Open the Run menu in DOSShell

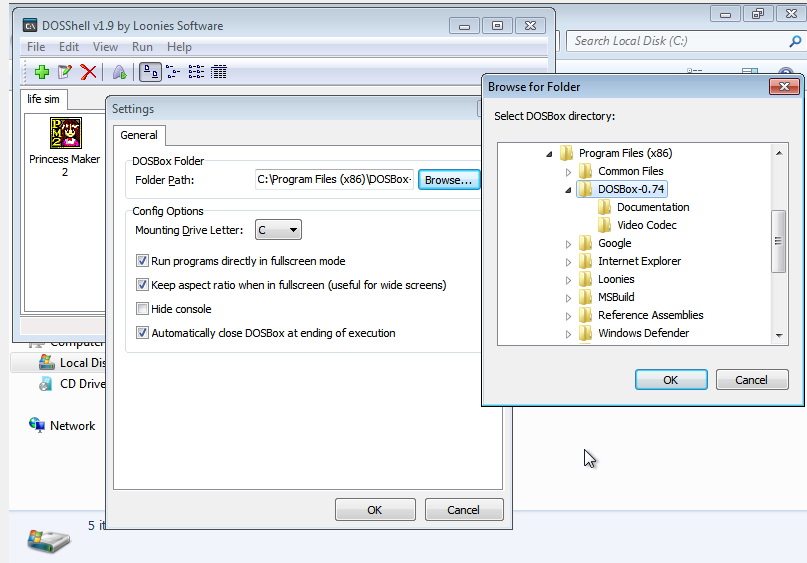pos(142,47)
